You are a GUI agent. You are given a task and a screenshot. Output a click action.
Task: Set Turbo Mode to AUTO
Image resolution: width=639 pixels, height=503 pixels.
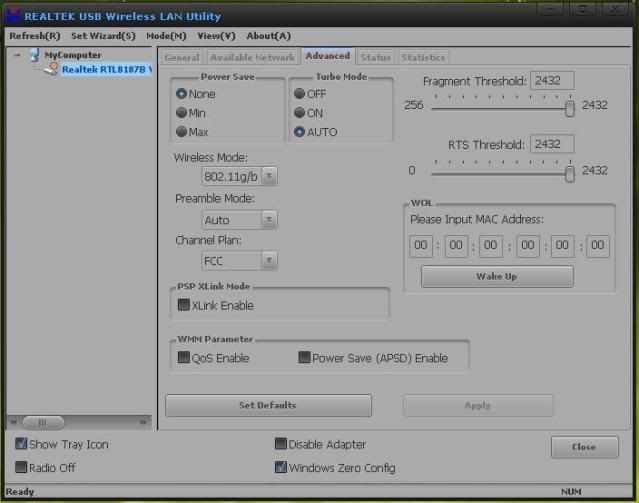point(300,132)
